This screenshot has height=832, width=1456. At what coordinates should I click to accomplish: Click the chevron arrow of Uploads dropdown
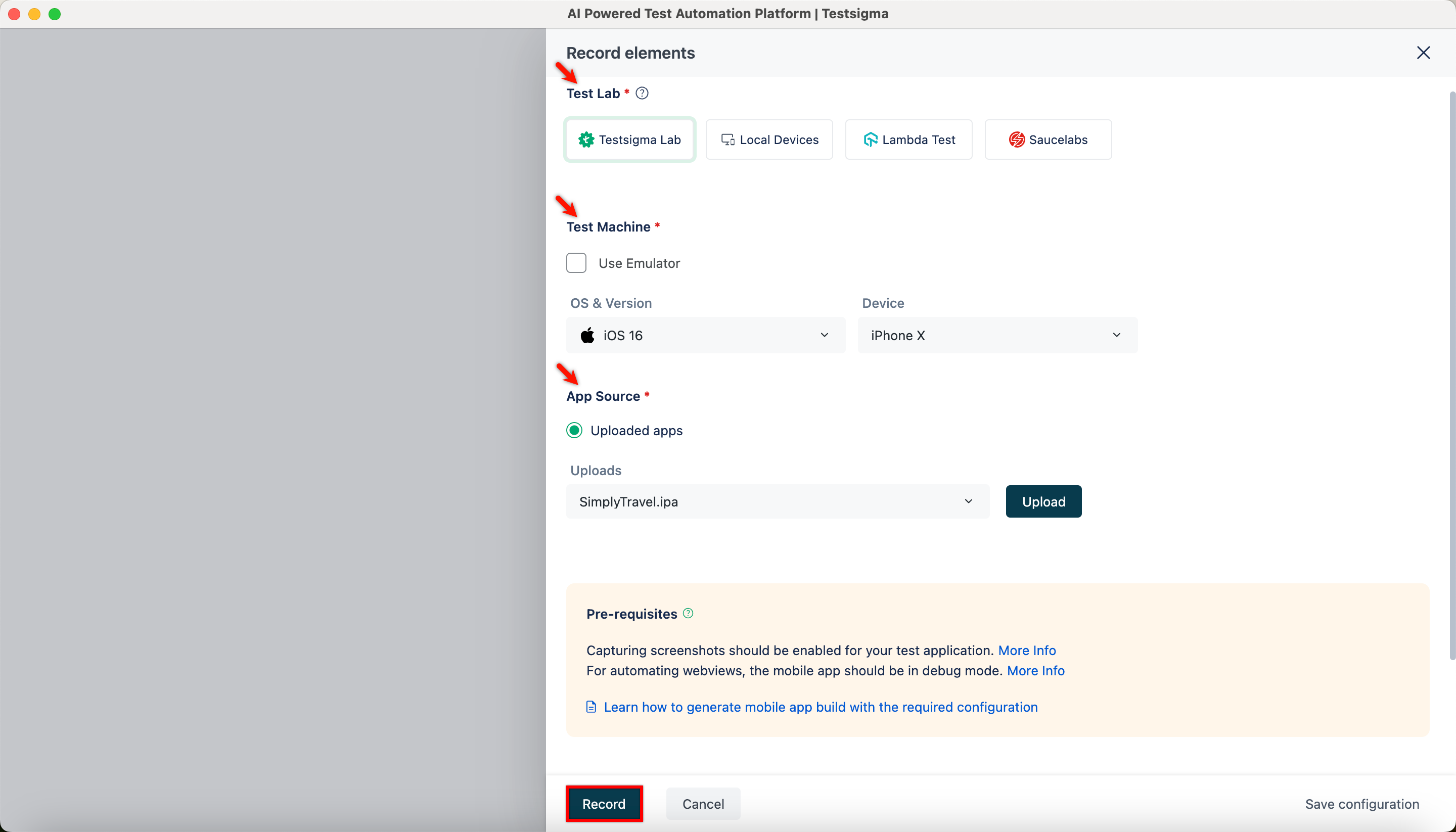click(969, 501)
